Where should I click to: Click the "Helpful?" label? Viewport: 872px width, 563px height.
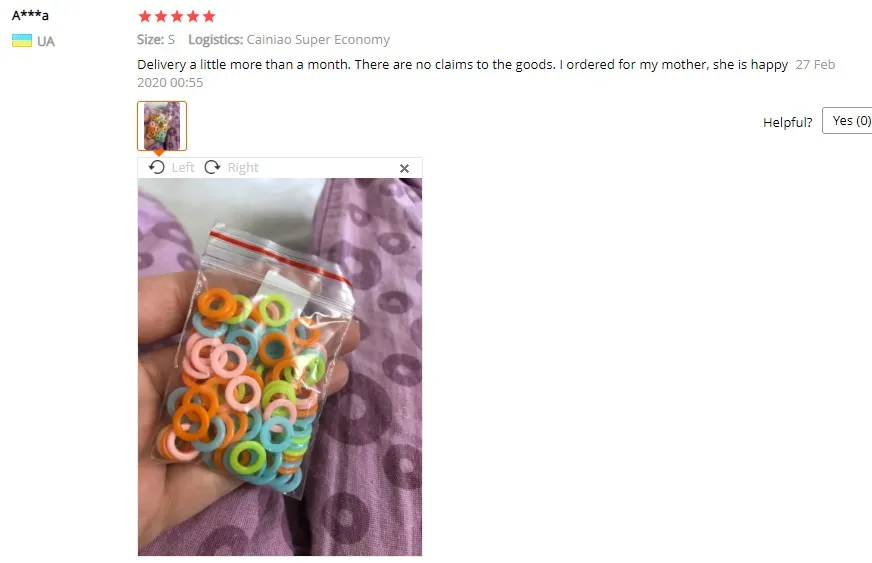[787, 122]
